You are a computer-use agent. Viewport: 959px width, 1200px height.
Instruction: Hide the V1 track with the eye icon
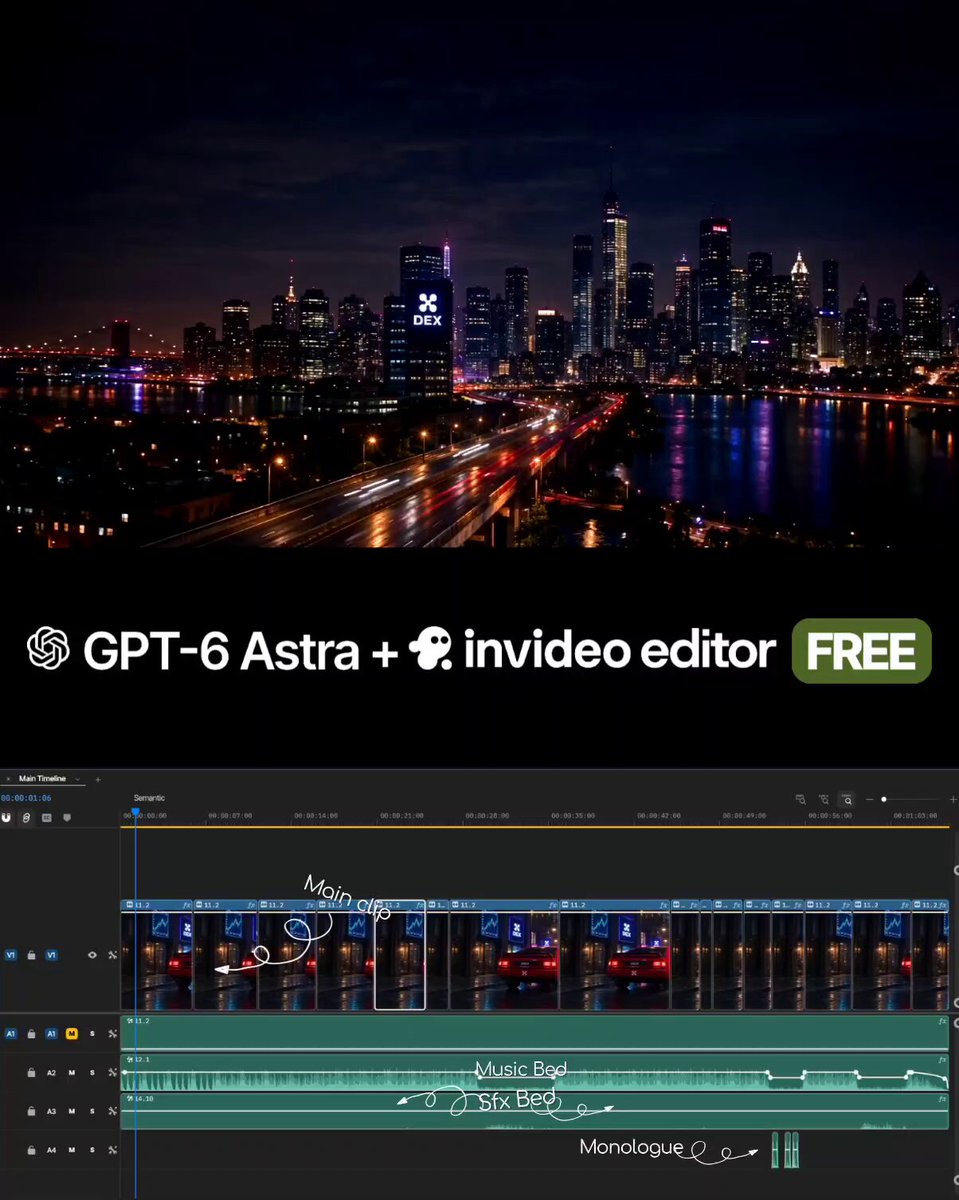pos(92,955)
